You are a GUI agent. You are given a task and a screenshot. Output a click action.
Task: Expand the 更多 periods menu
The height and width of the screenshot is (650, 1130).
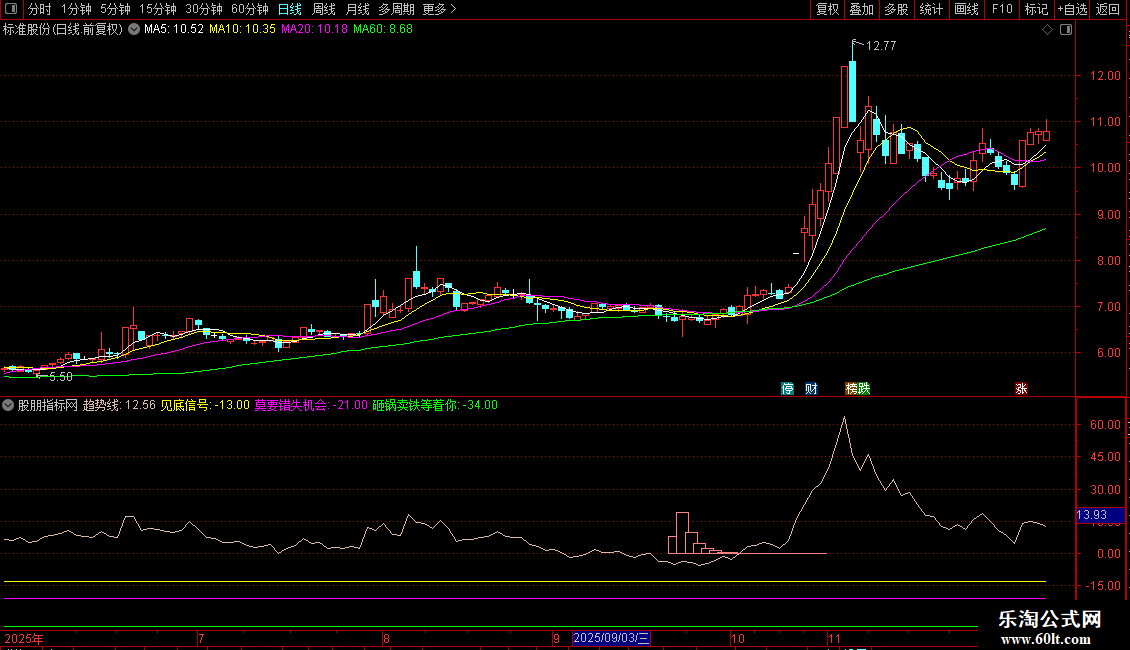(439, 9)
